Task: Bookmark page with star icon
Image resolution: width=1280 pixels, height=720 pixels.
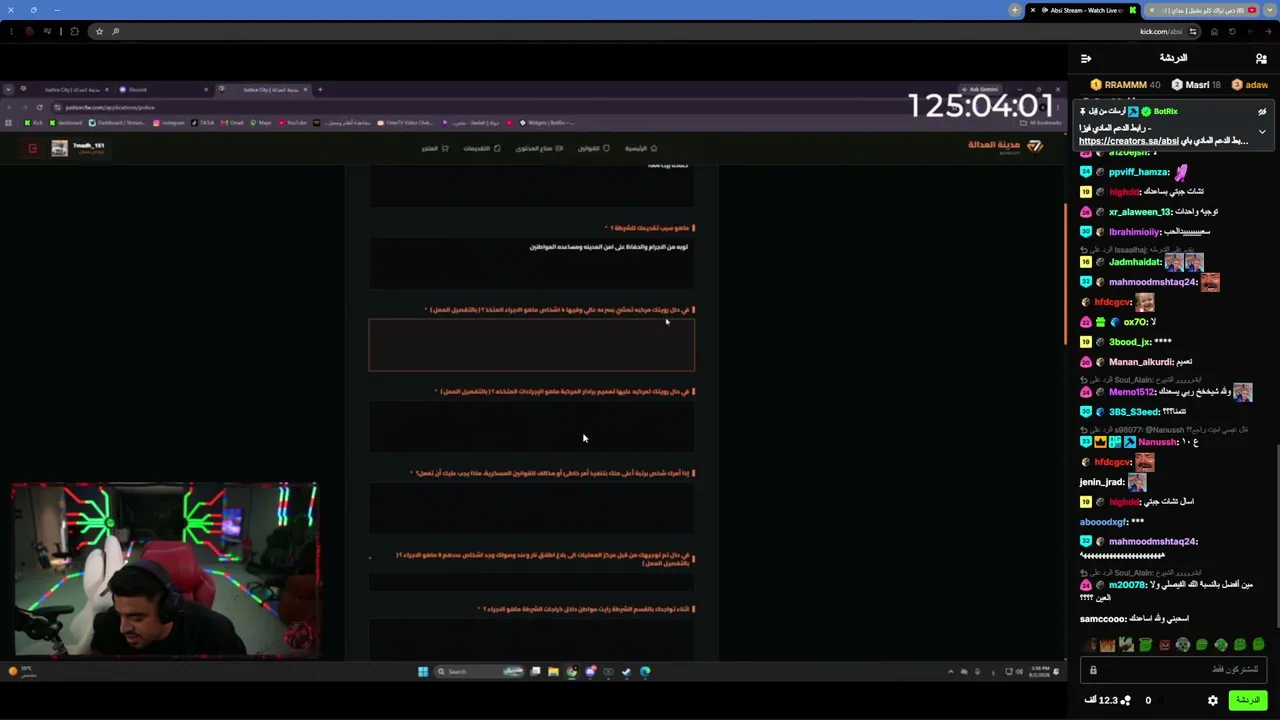Action: [99, 31]
